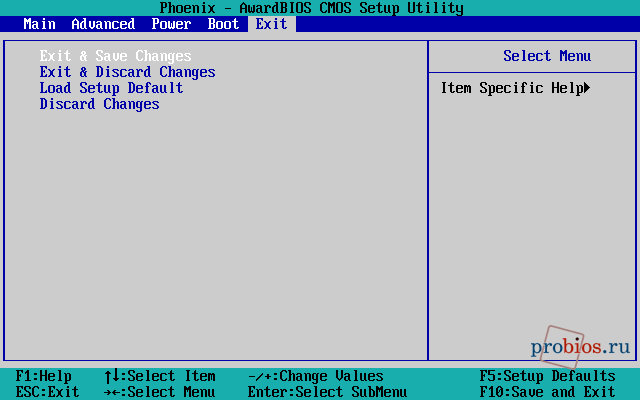640x400 pixels.
Task: Choose Exit & Save Changes
Action: (x=116, y=56)
